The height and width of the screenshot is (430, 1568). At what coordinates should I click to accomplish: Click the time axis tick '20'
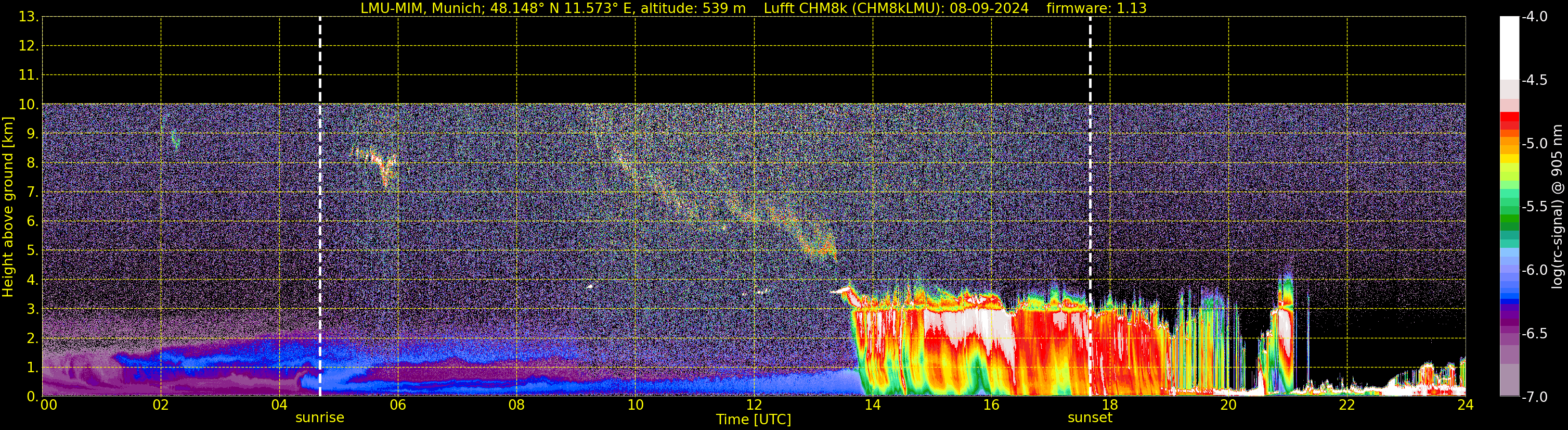click(1228, 405)
